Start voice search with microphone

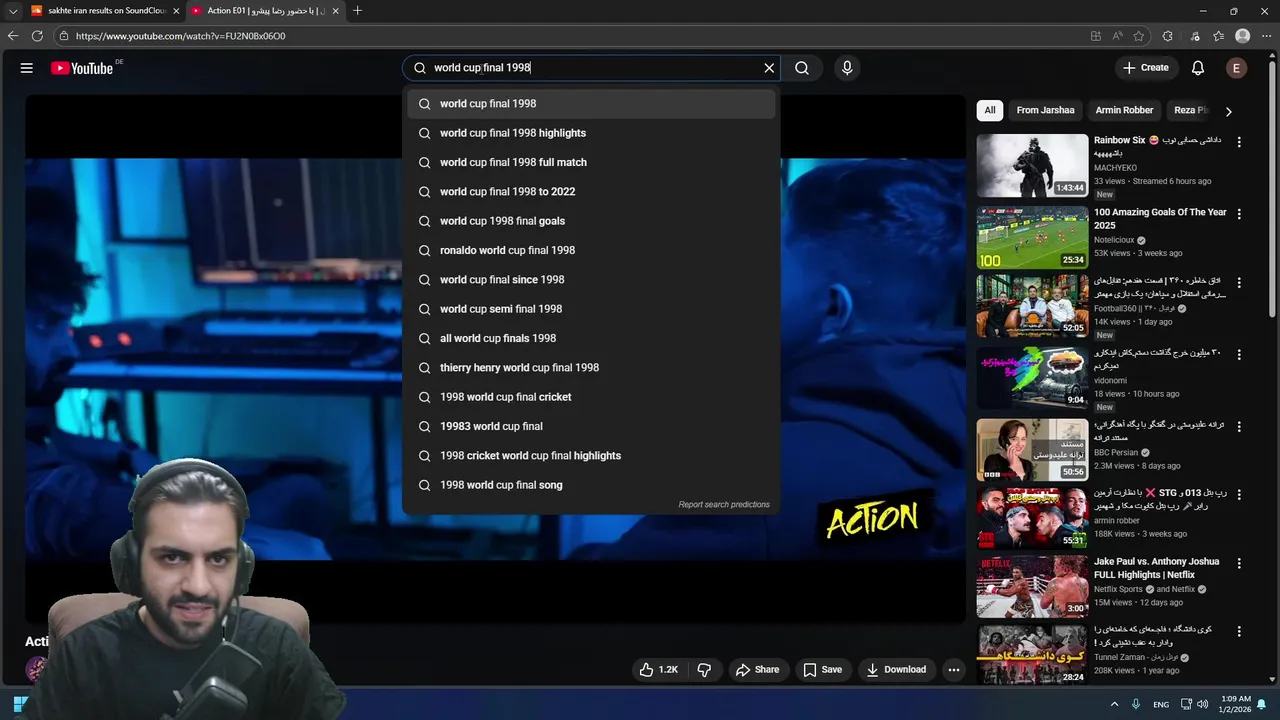(847, 68)
